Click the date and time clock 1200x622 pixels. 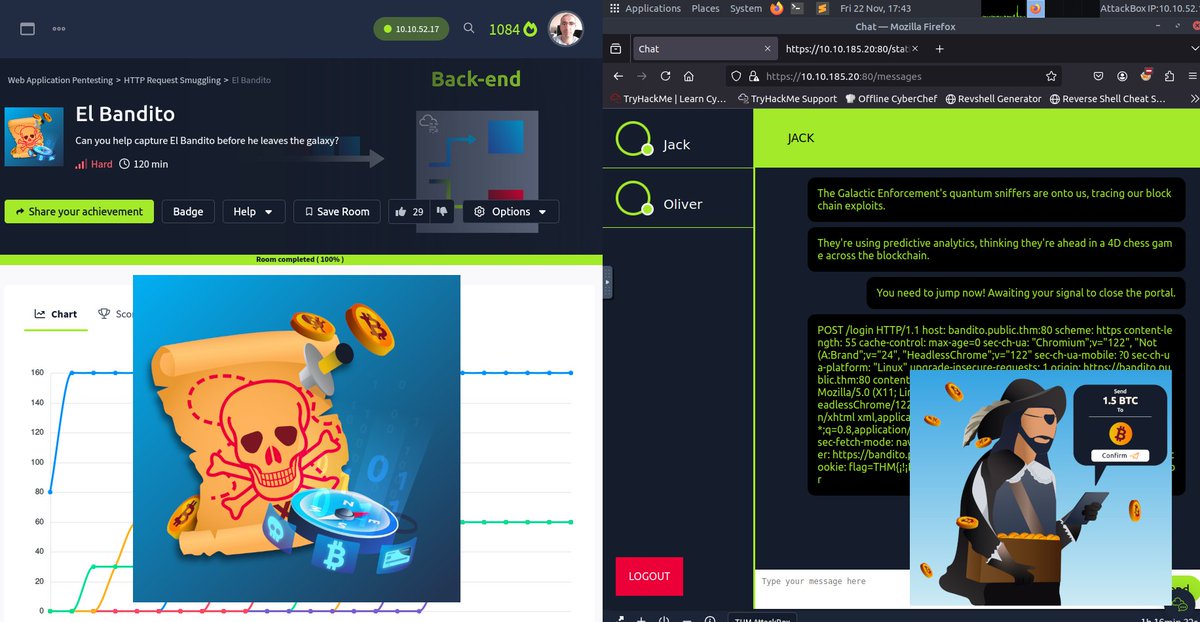(x=876, y=8)
